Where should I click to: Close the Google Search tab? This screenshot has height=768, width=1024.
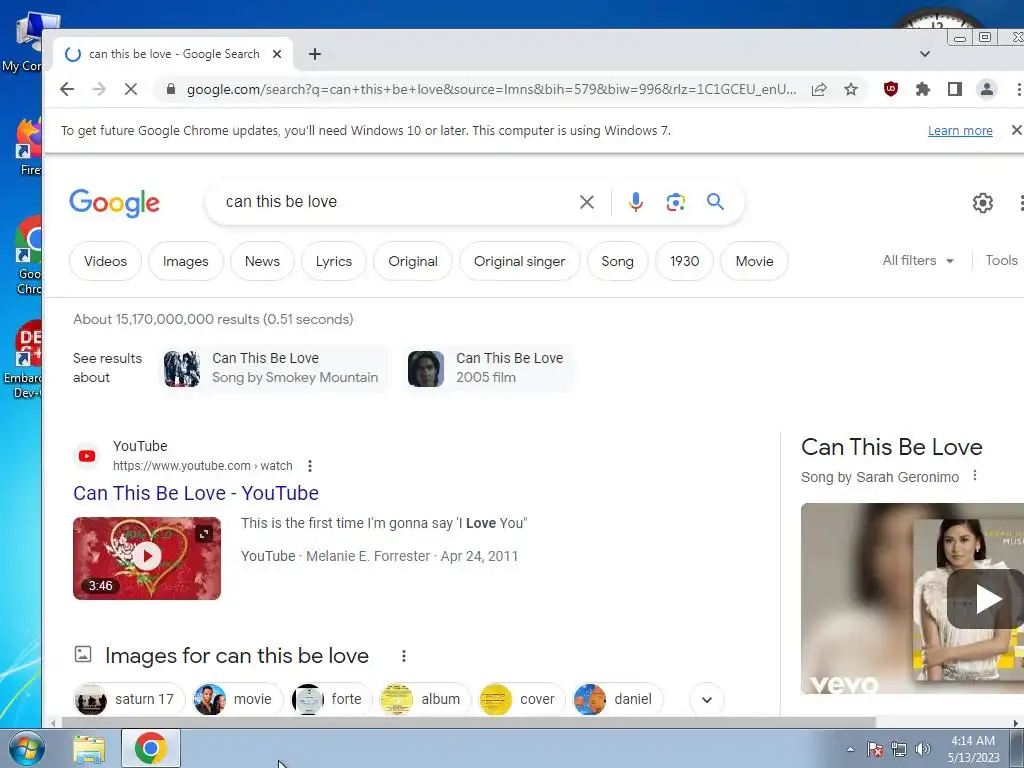[277, 54]
